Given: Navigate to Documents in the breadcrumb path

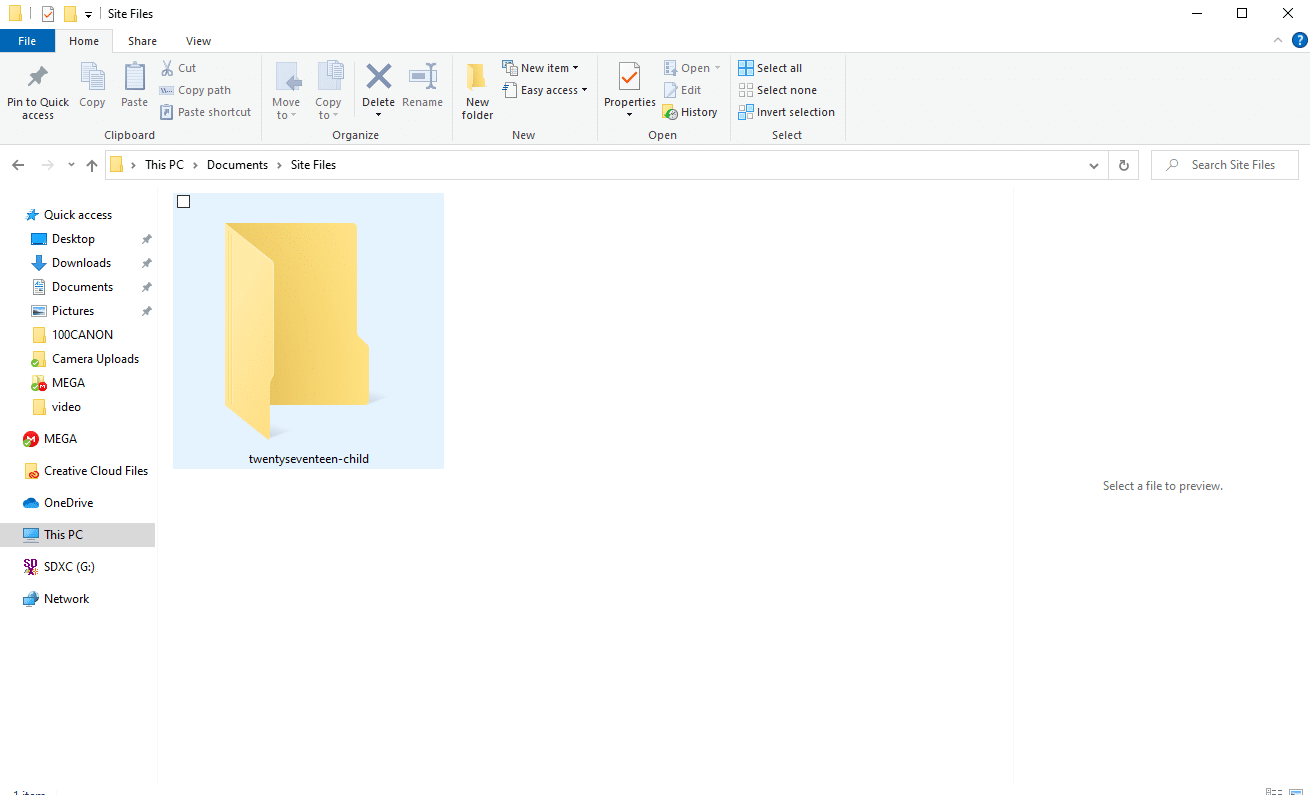Looking at the screenshot, I should (237, 164).
